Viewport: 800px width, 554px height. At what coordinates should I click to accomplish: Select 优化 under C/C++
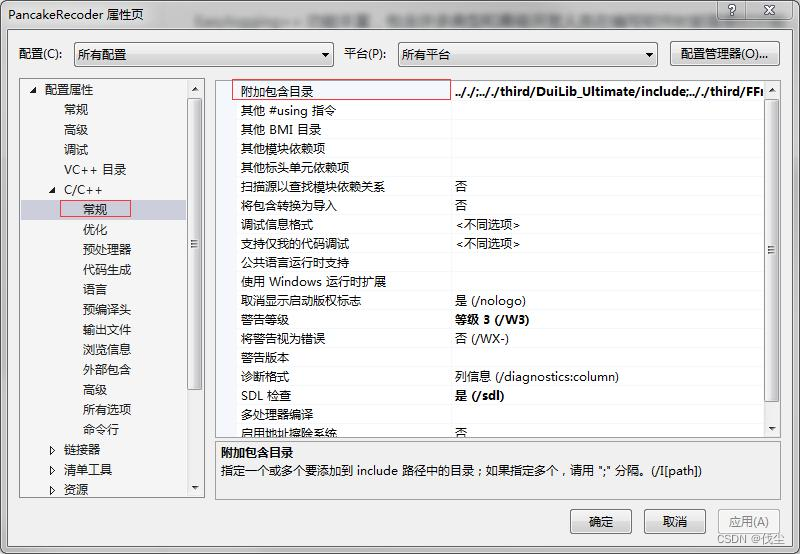coord(95,230)
